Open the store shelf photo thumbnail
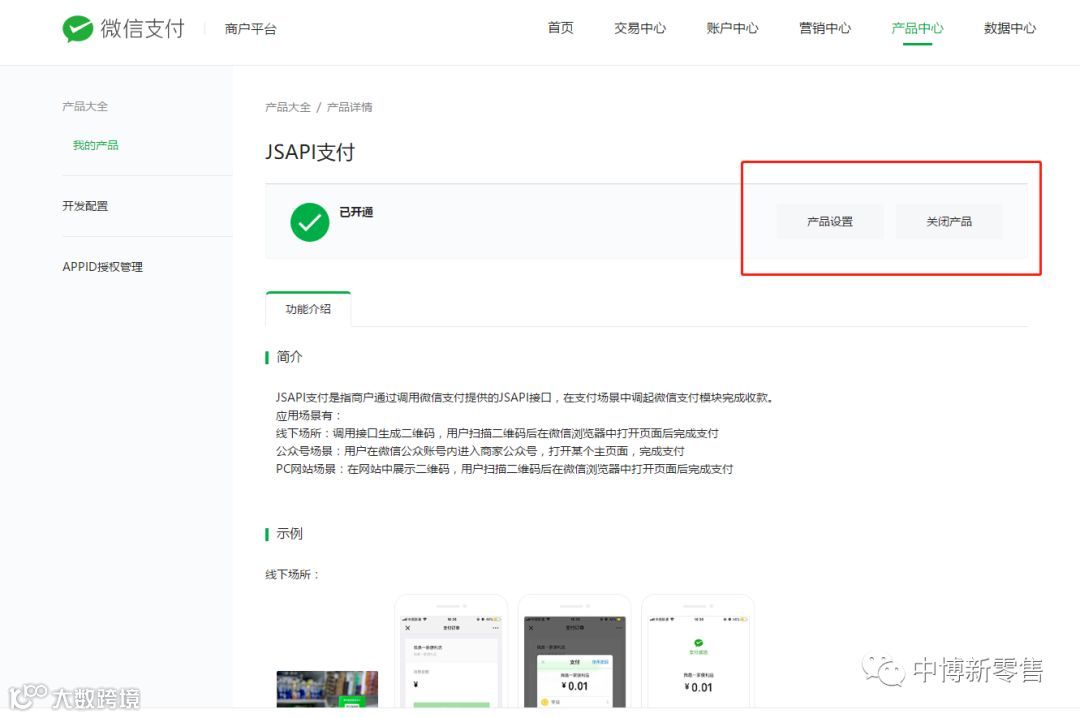Viewport: 1080px width, 718px height. (x=327, y=689)
